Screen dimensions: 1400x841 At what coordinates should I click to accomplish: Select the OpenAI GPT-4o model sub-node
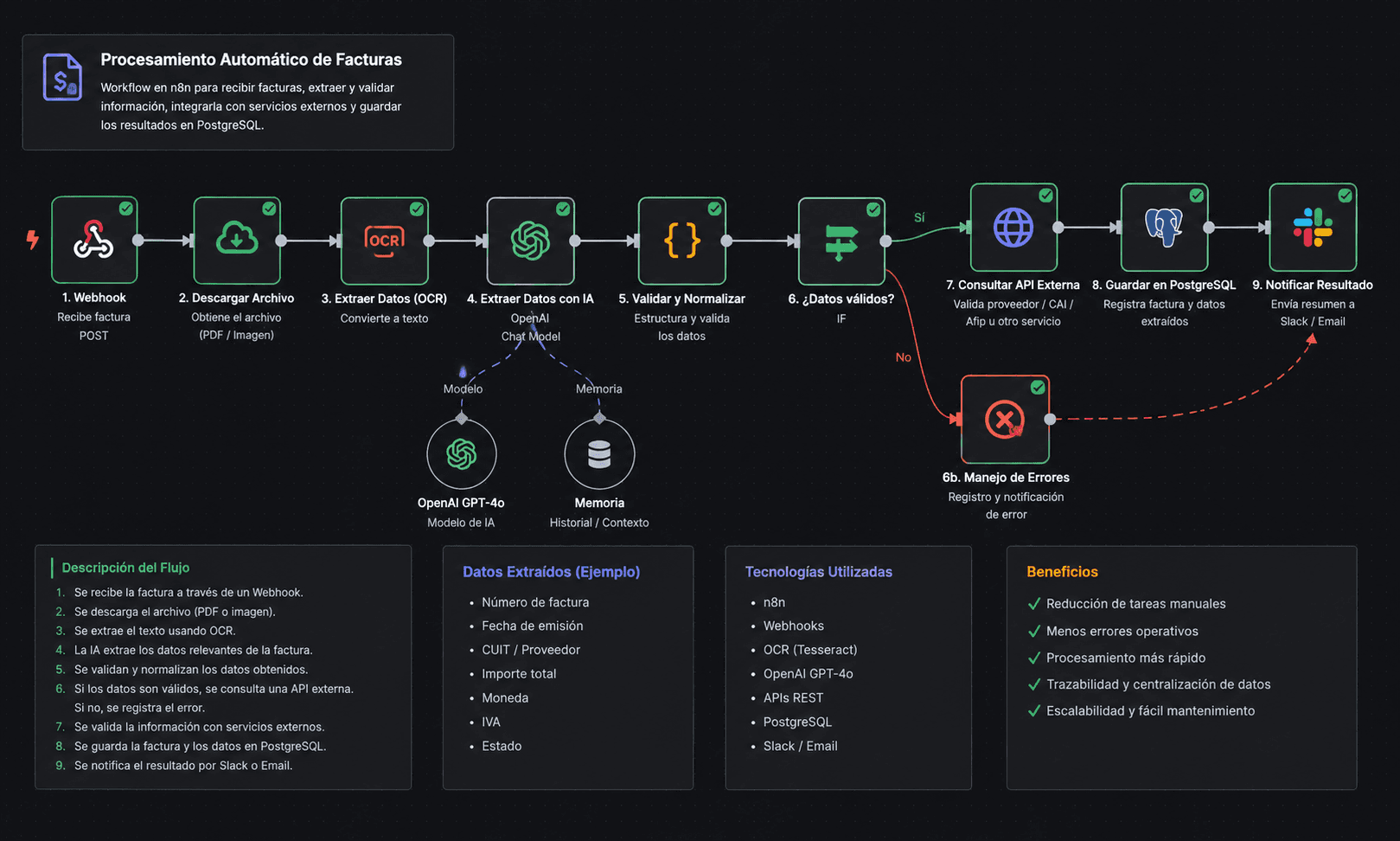pyautogui.click(x=462, y=454)
